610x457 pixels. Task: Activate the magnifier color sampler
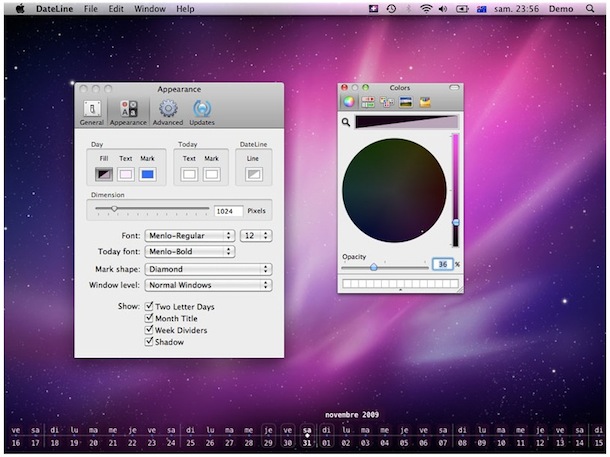345,123
